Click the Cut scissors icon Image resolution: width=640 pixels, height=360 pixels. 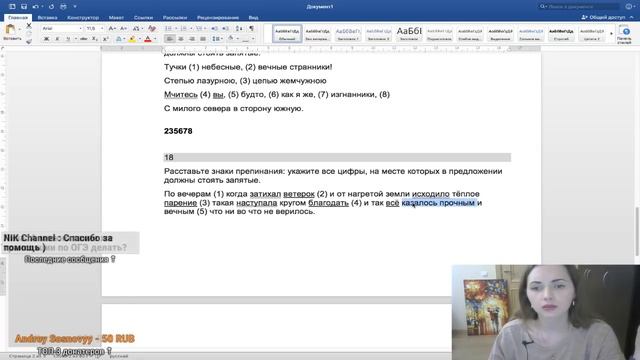[29, 26]
